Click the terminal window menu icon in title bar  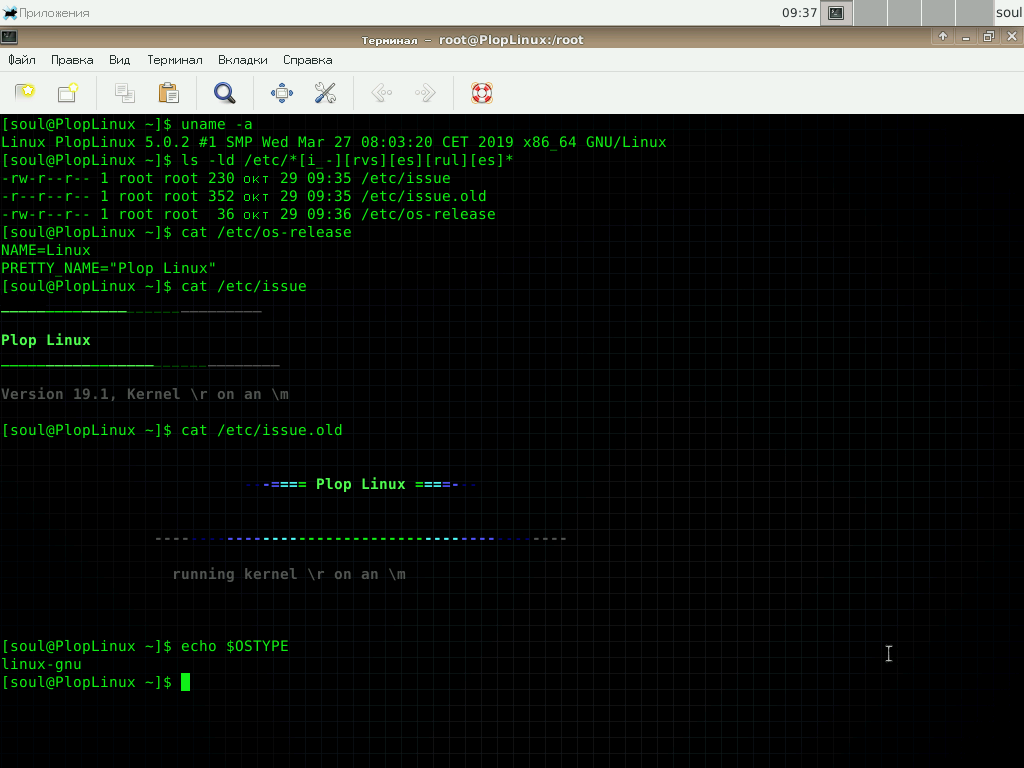[x=9, y=38]
